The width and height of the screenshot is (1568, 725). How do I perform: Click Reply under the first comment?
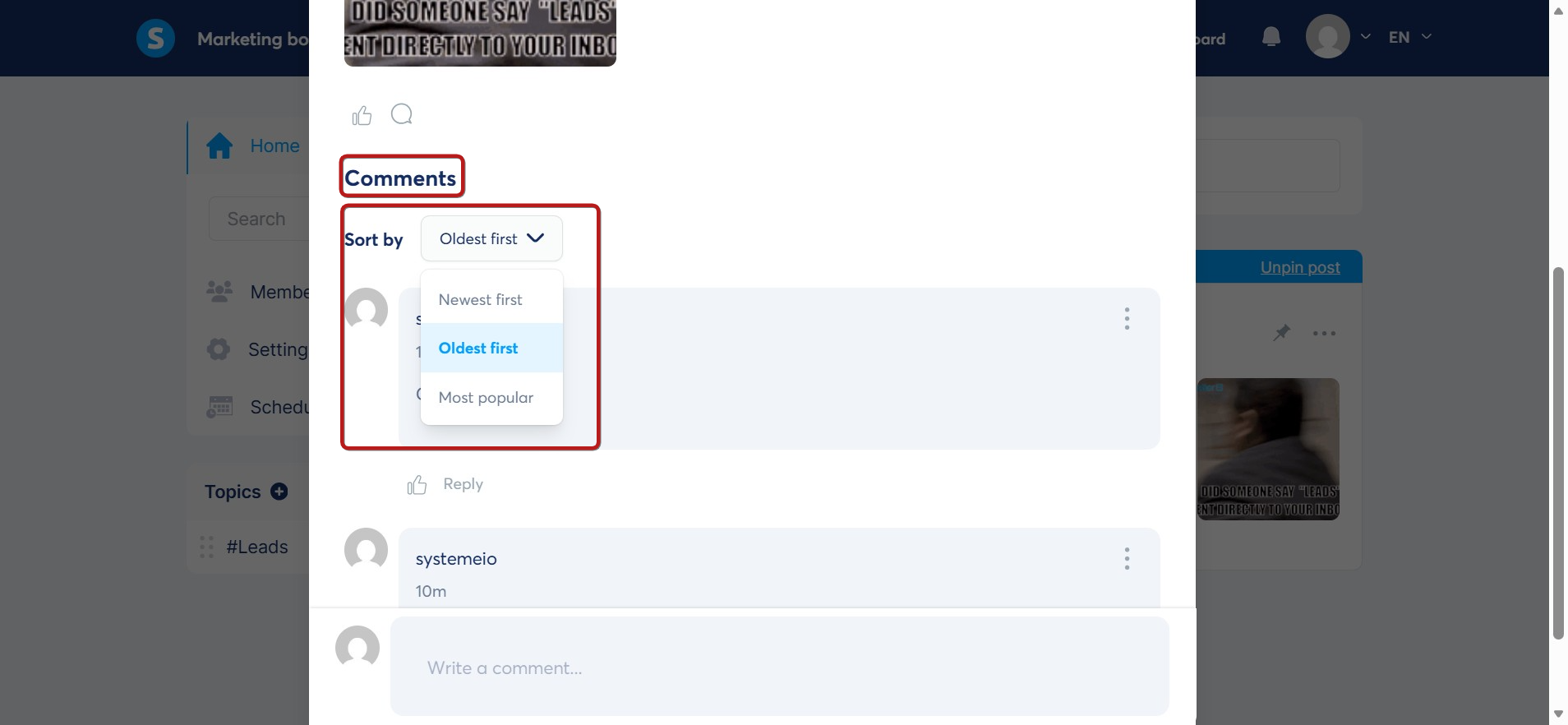tap(463, 484)
